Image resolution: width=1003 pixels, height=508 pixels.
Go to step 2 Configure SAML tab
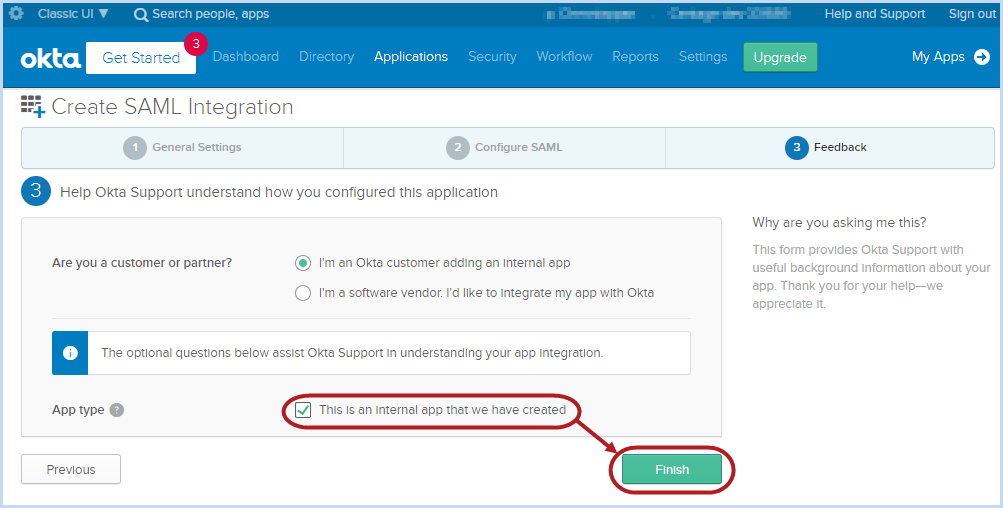click(x=505, y=147)
